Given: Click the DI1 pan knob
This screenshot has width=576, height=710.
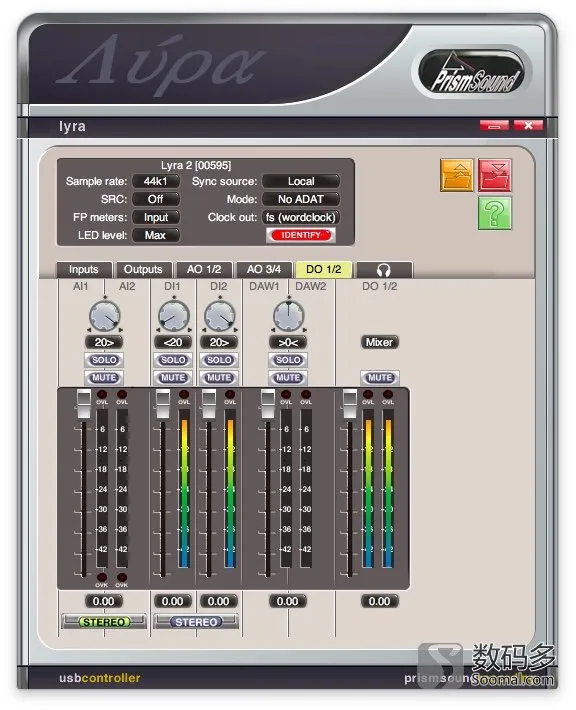Looking at the screenshot, I should pyautogui.click(x=173, y=316).
